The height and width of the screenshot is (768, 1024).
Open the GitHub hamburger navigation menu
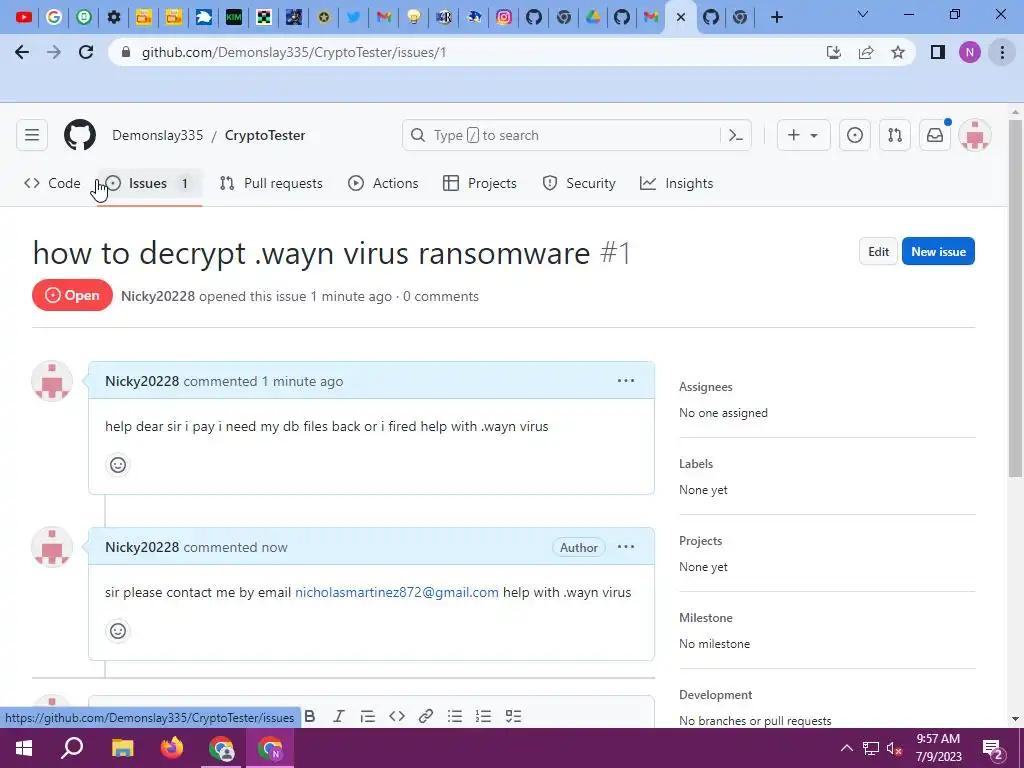click(x=32, y=135)
